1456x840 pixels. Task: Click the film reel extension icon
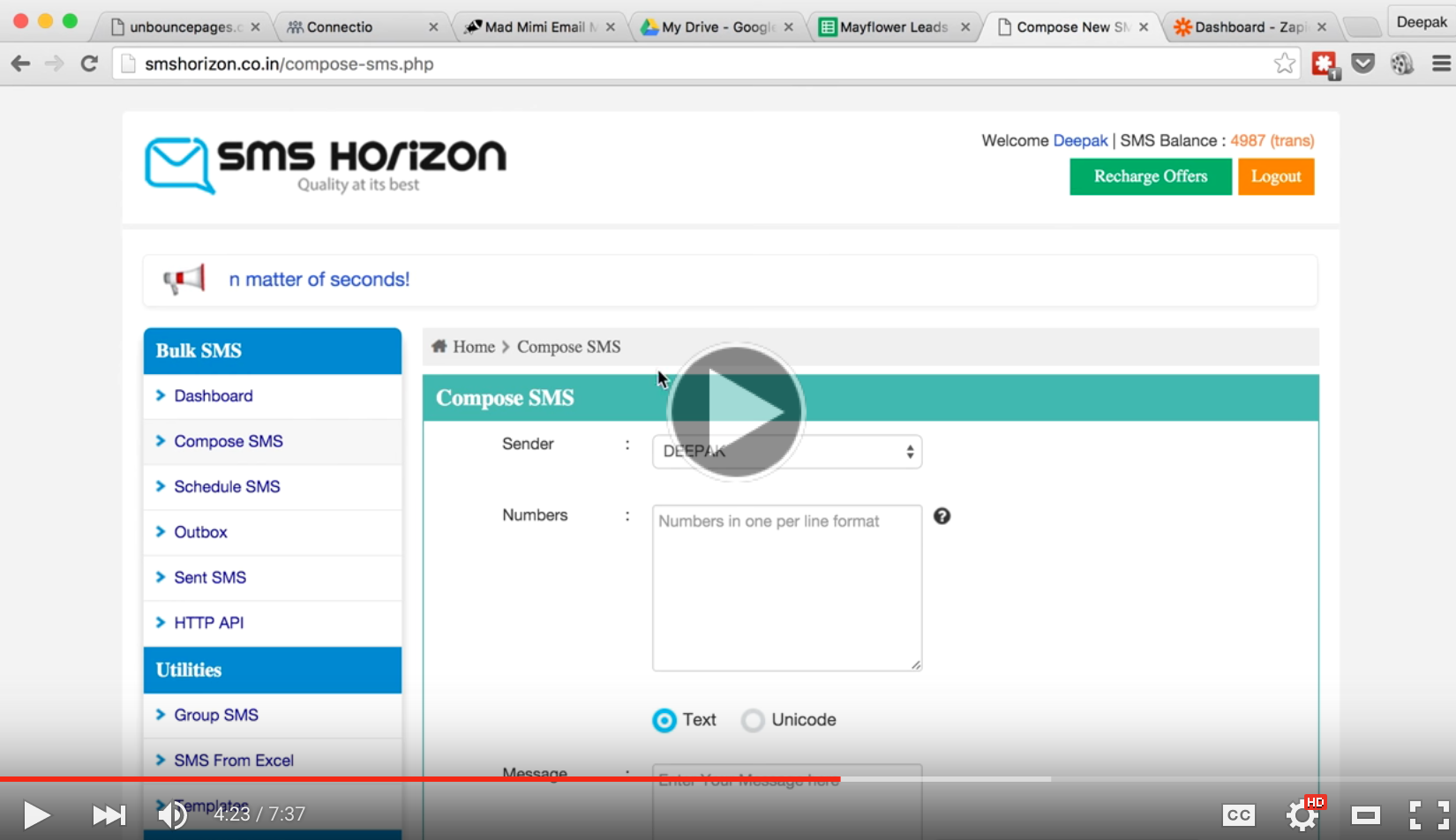pyautogui.click(x=1402, y=64)
